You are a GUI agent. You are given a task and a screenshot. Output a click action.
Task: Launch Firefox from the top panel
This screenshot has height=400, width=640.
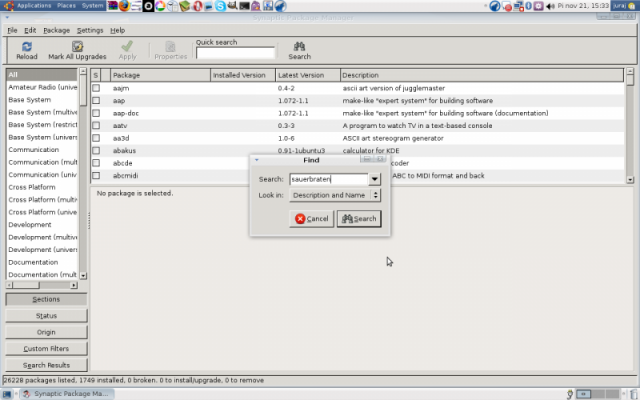[124, 6]
